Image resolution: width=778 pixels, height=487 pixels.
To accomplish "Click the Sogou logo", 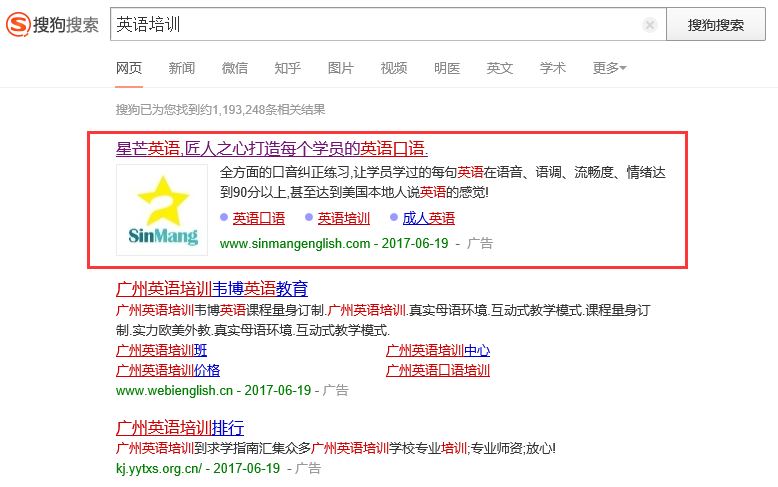I will coord(52,24).
